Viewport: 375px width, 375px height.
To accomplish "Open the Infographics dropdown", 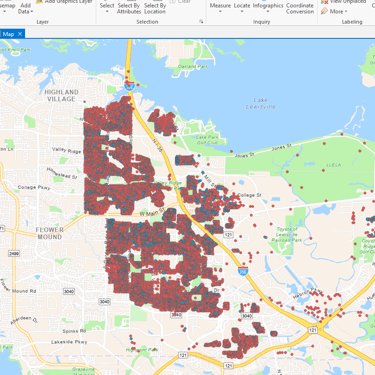I will 268,8.
